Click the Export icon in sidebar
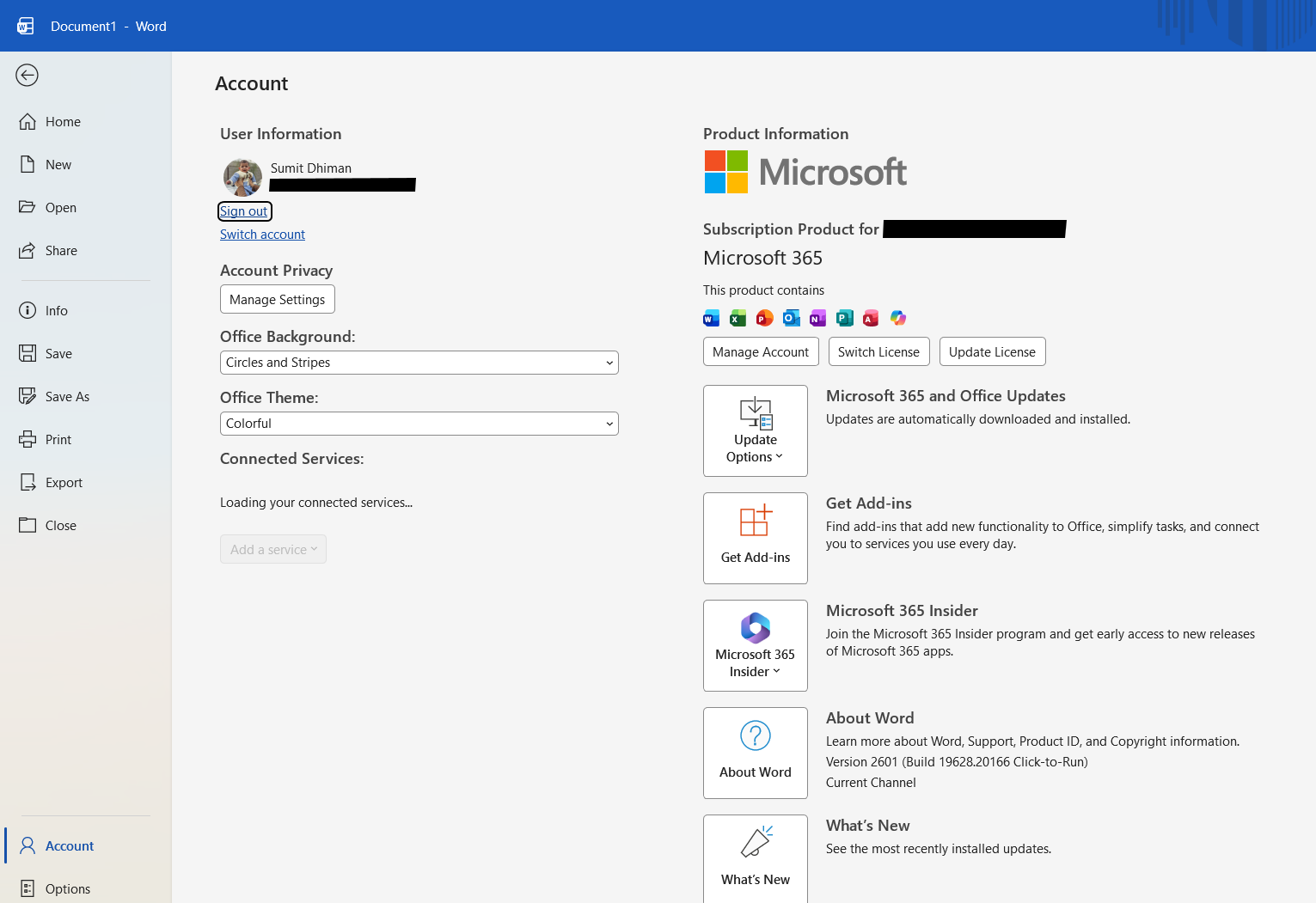Screen dimensions: 1316x903 tap(28, 482)
